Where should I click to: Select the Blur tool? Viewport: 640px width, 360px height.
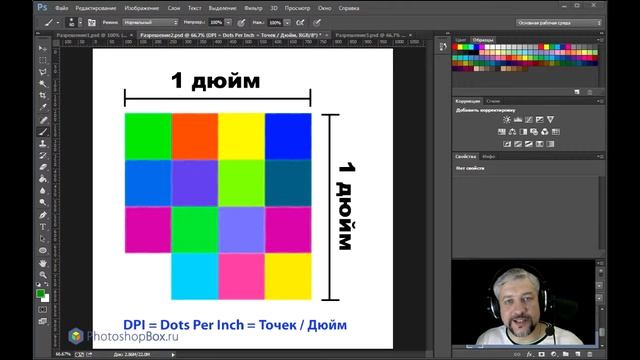(x=42, y=191)
